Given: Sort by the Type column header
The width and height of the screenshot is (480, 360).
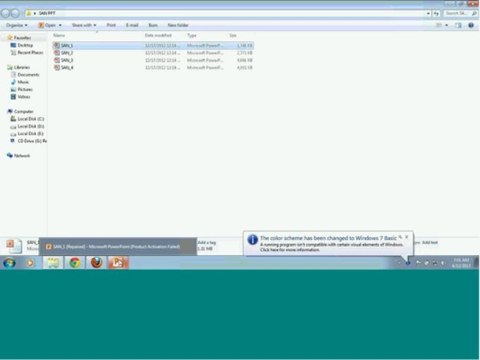Looking at the screenshot, I should click(192, 35).
